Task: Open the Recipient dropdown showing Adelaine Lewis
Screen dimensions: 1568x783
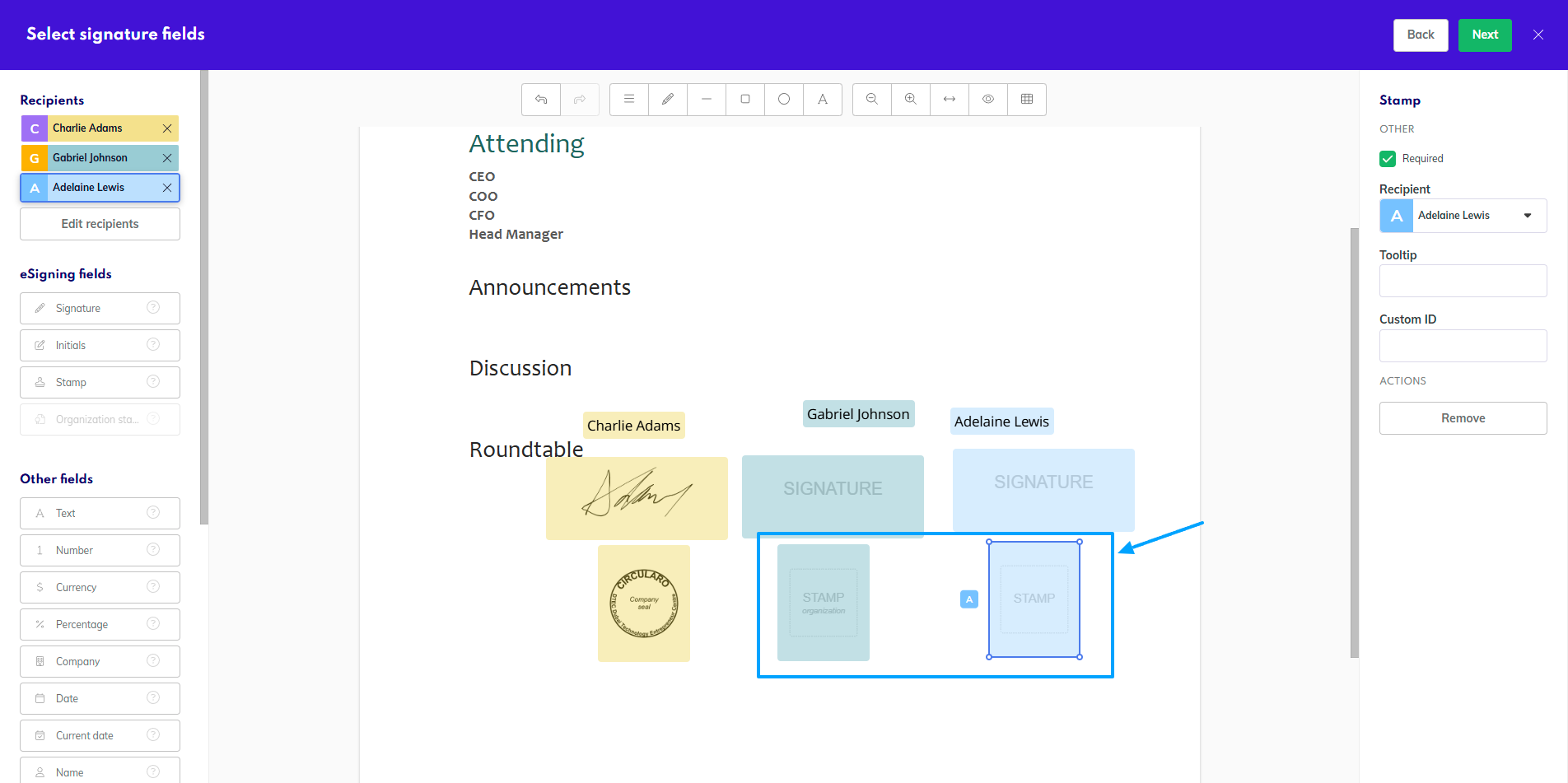Action: pyautogui.click(x=1463, y=216)
